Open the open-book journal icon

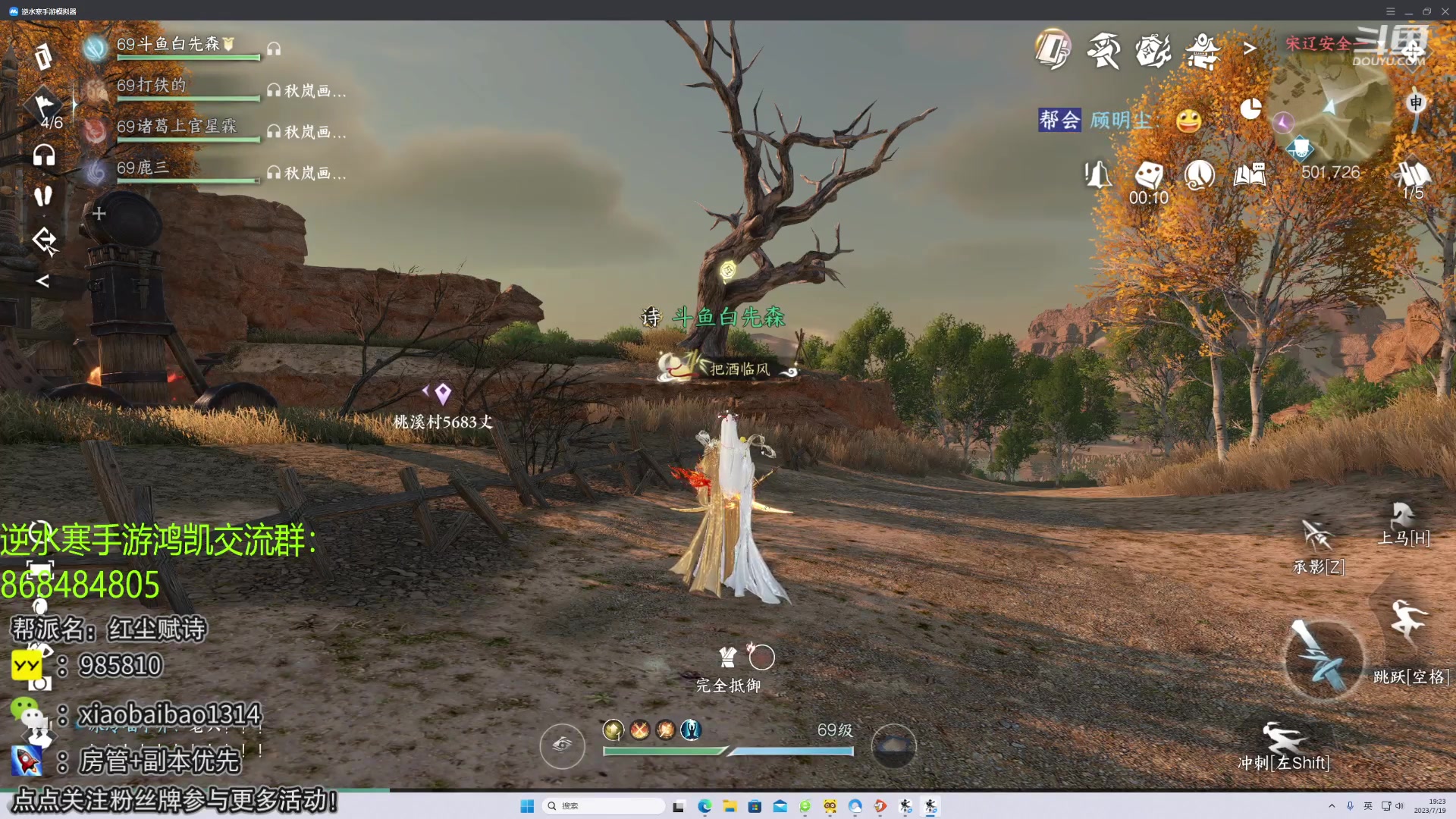pyautogui.click(x=1250, y=175)
